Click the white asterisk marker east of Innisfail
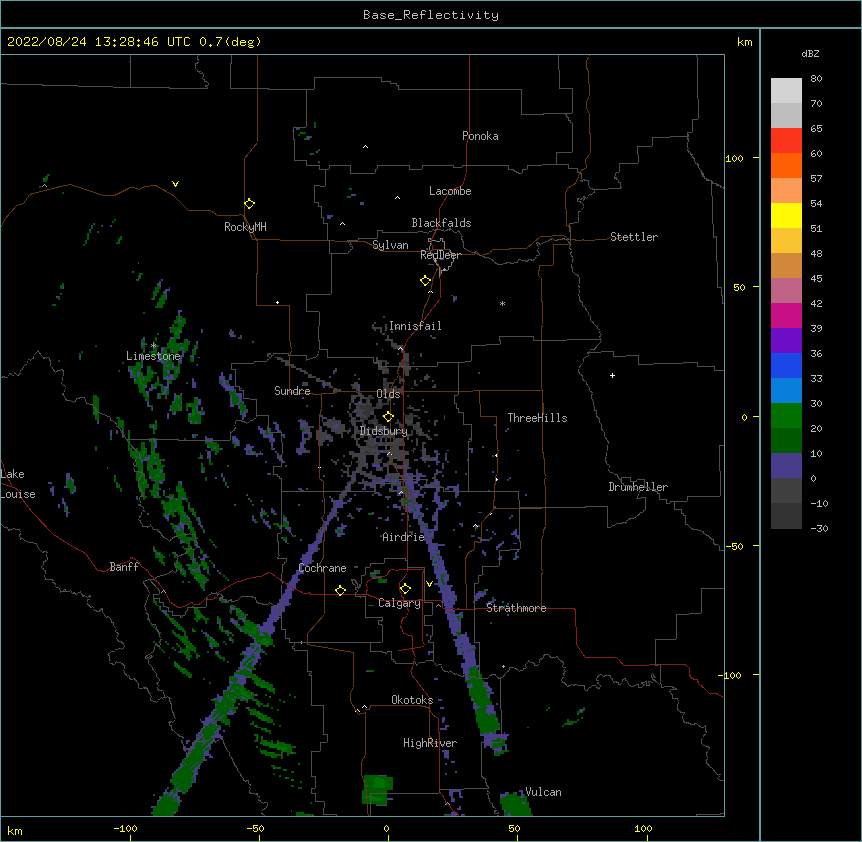 [x=502, y=303]
